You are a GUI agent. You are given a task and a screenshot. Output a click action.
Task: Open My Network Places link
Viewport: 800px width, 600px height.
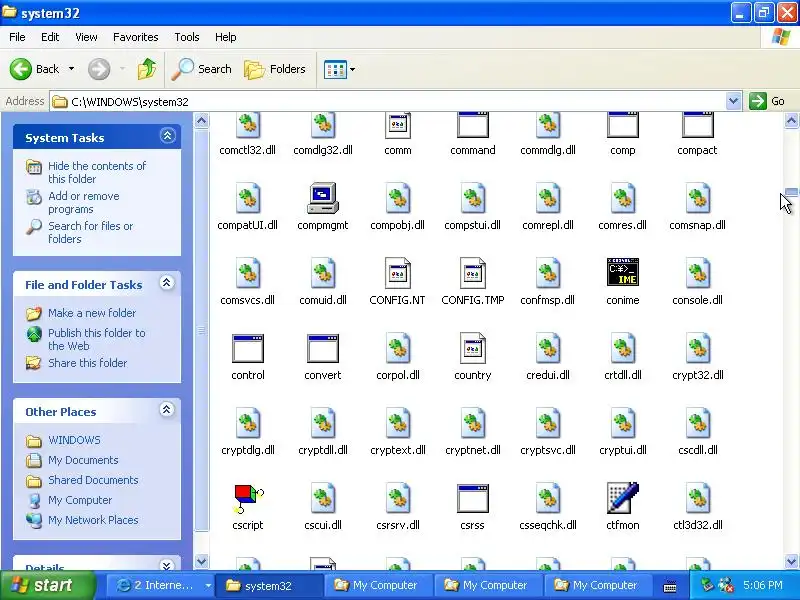(x=93, y=520)
